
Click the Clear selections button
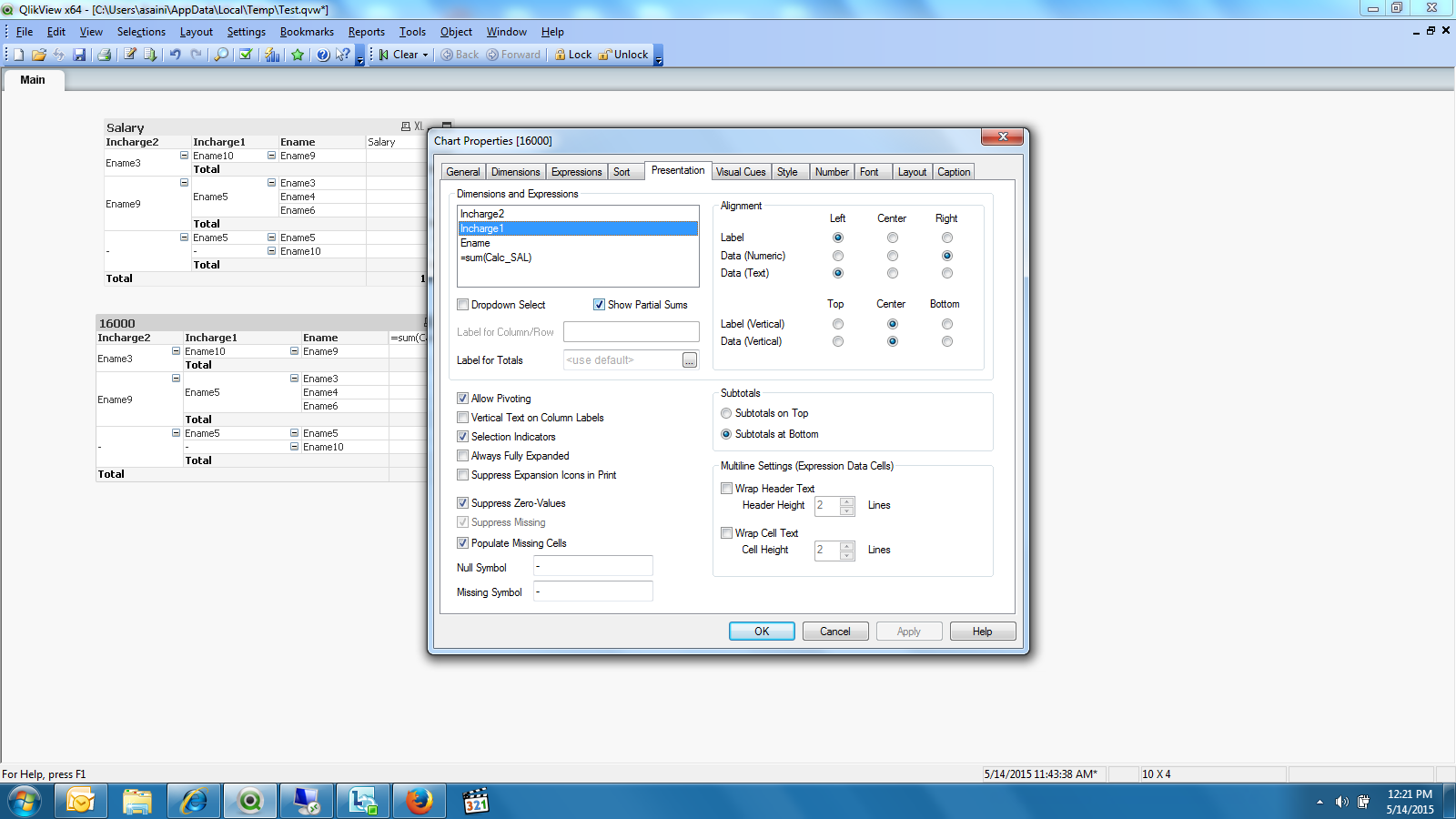[x=399, y=55]
